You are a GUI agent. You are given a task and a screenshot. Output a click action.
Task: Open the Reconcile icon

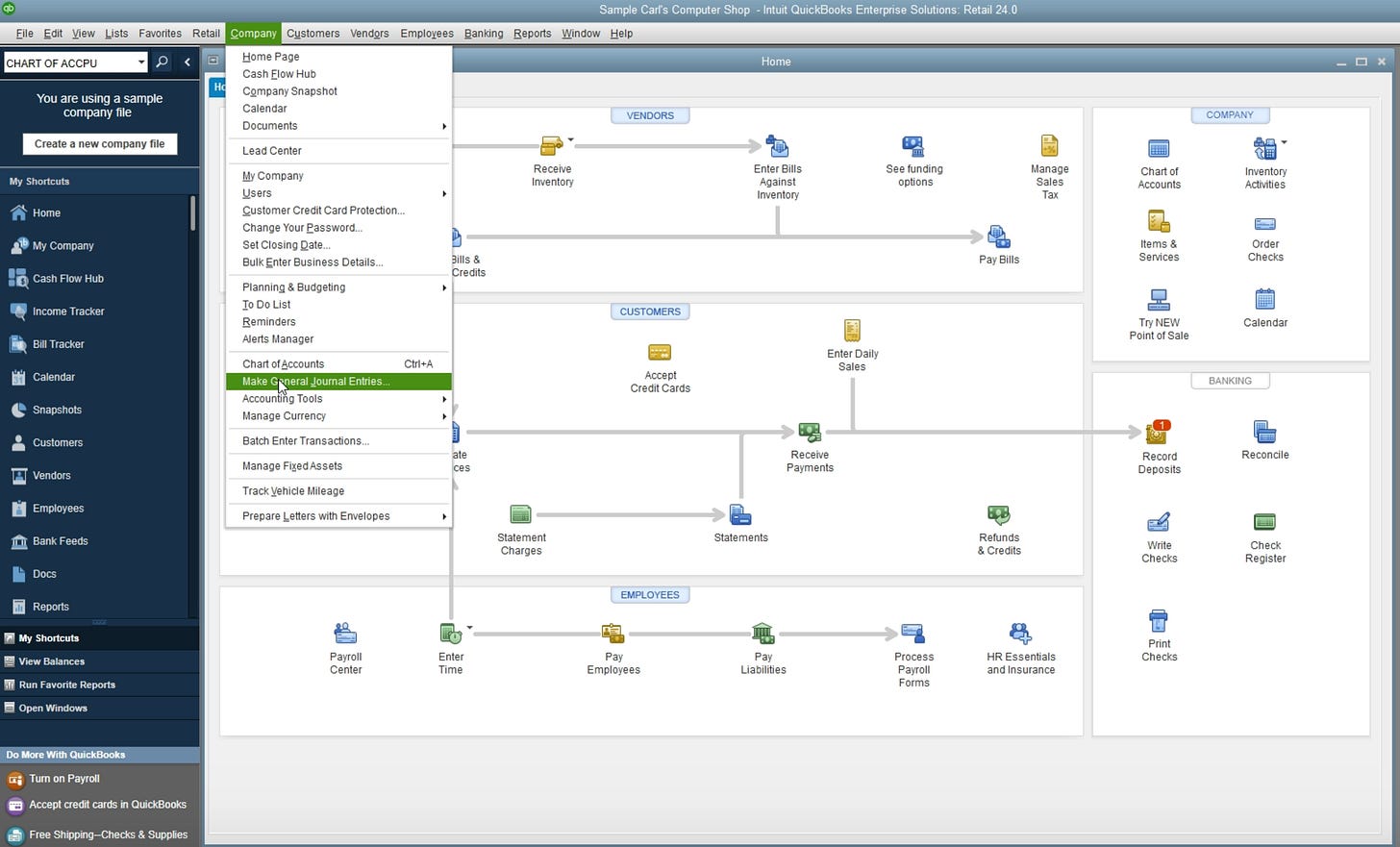[1264, 432]
